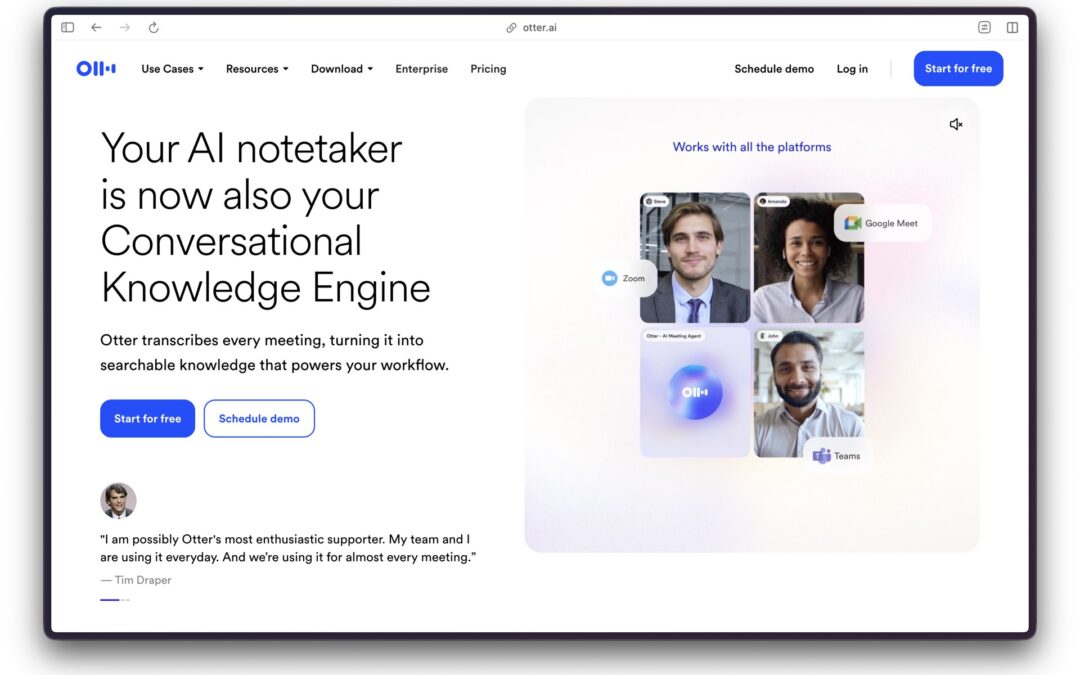Click the top-right Start for free button

pos(958,69)
